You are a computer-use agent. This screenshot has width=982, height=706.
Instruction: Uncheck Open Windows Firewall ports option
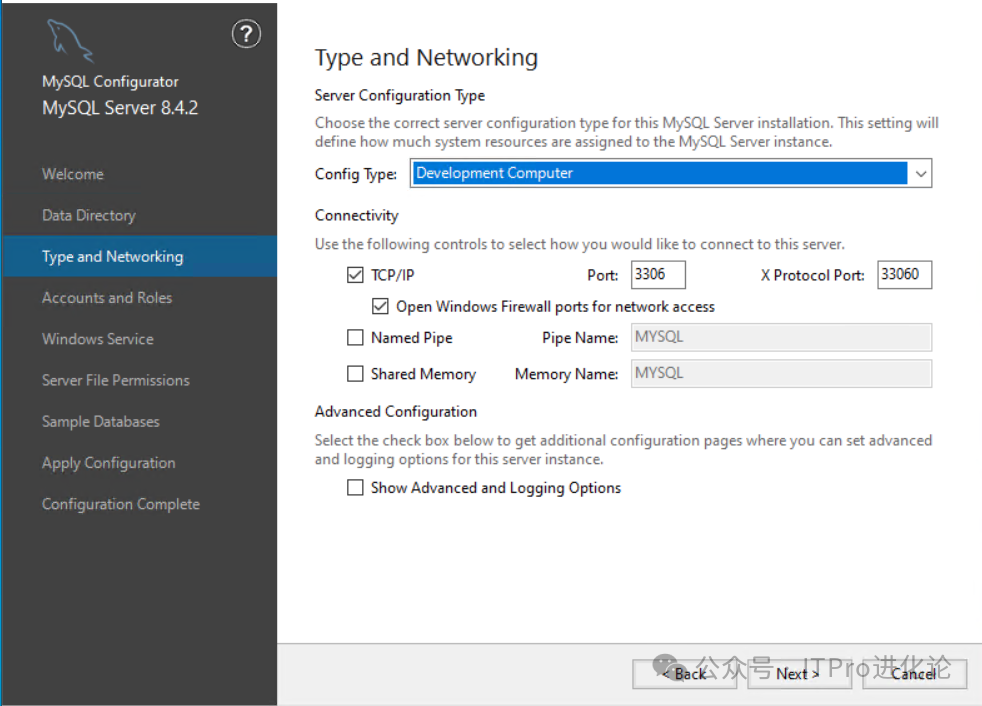pos(380,307)
